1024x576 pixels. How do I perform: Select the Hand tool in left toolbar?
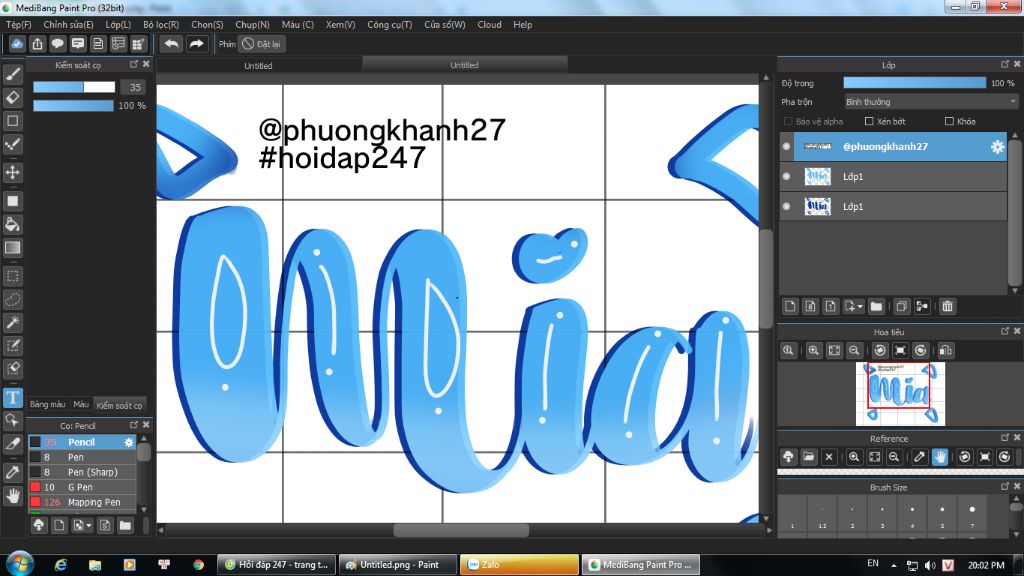pyautogui.click(x=12, y=496)
